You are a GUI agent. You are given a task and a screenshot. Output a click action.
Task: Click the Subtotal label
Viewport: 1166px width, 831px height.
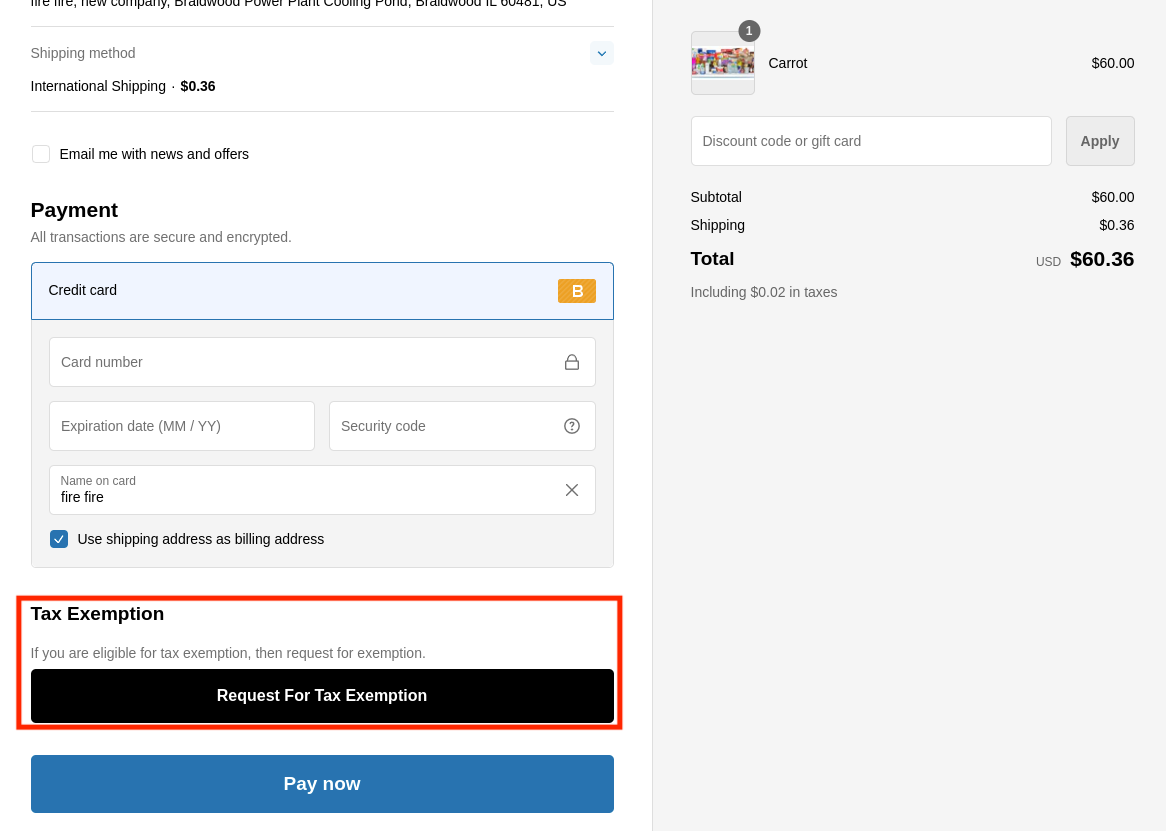point(715,197)
